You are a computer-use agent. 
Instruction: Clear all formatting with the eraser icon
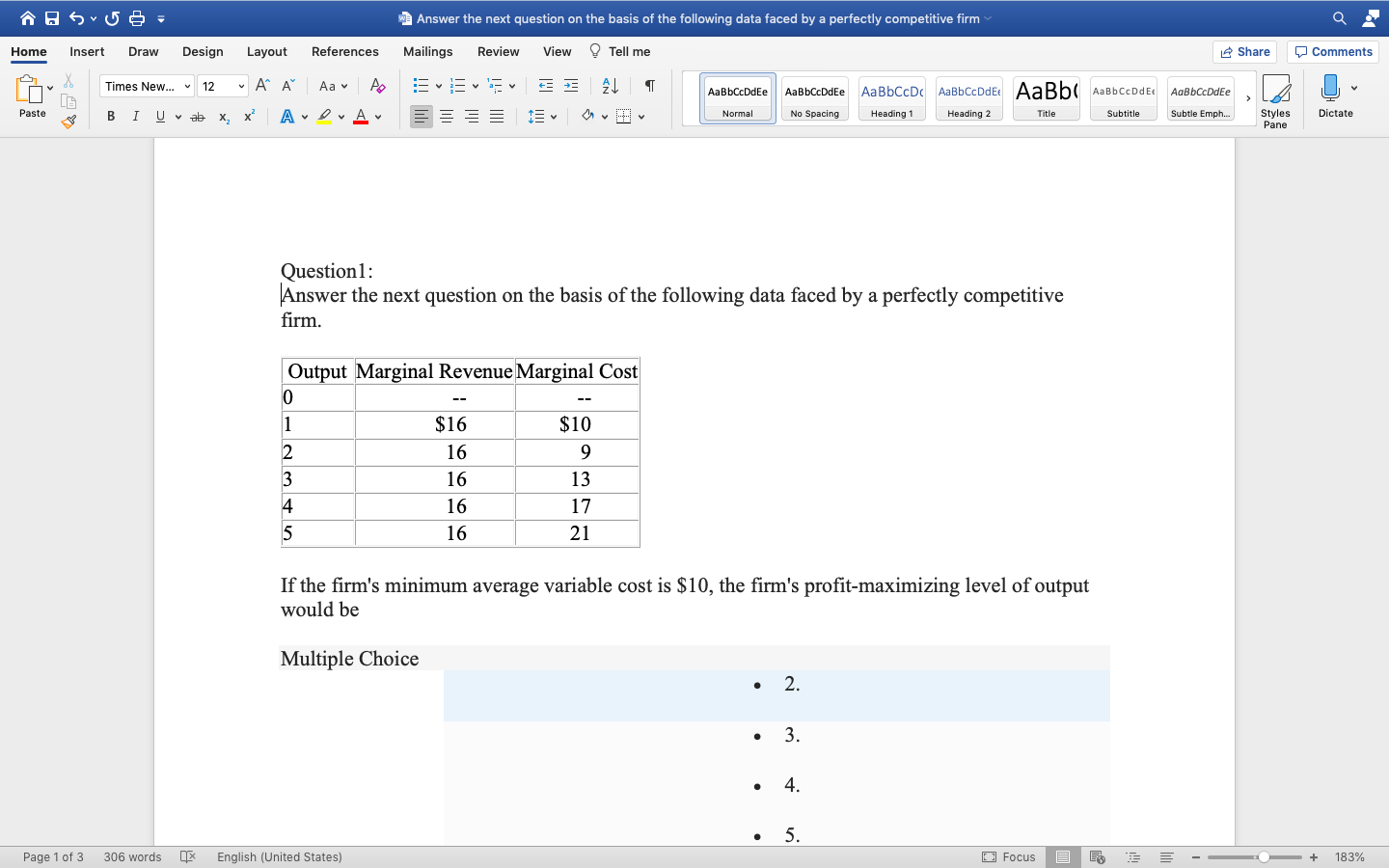376,86
